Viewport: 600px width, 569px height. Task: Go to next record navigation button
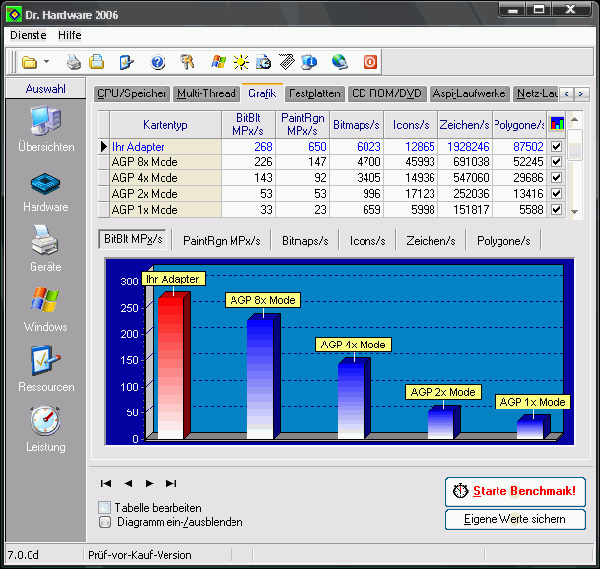(x=150, y=483)
